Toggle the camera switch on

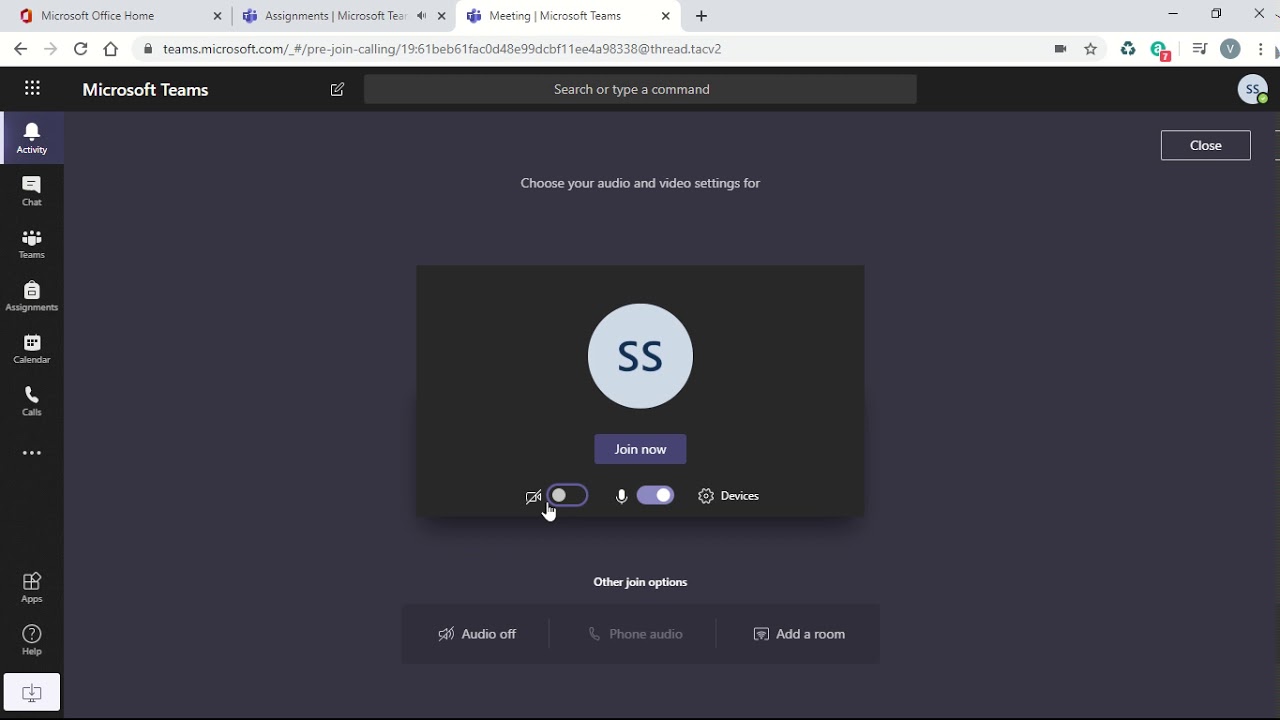568,495
